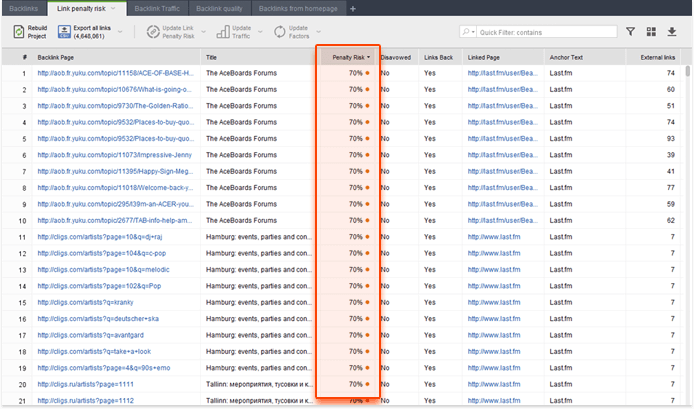This screenshot has height=409, width=694.
Task: Open the filter funnel icon
Action: point(630,32)
